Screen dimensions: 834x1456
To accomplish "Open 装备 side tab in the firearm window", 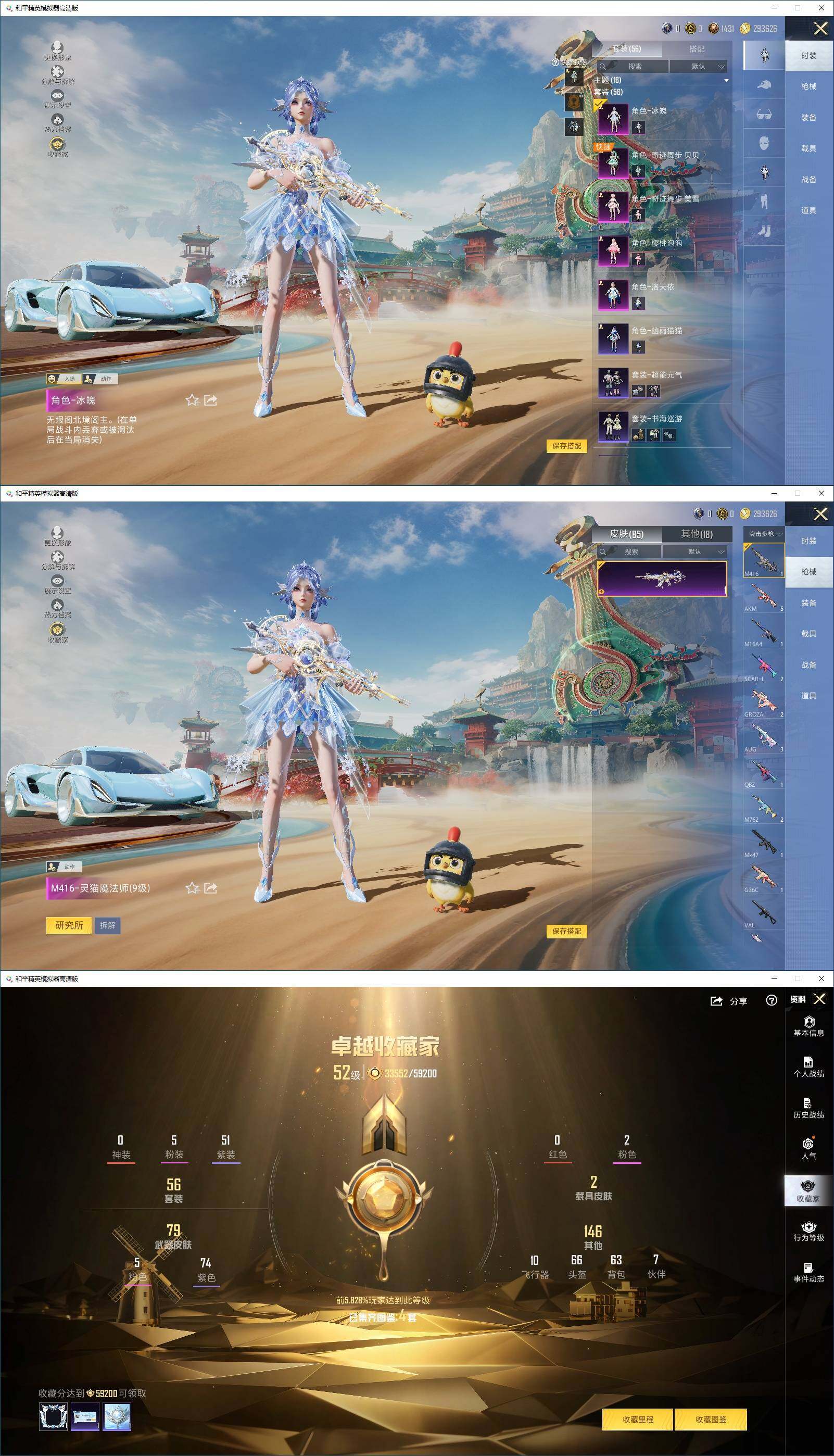I will [809, 603].
